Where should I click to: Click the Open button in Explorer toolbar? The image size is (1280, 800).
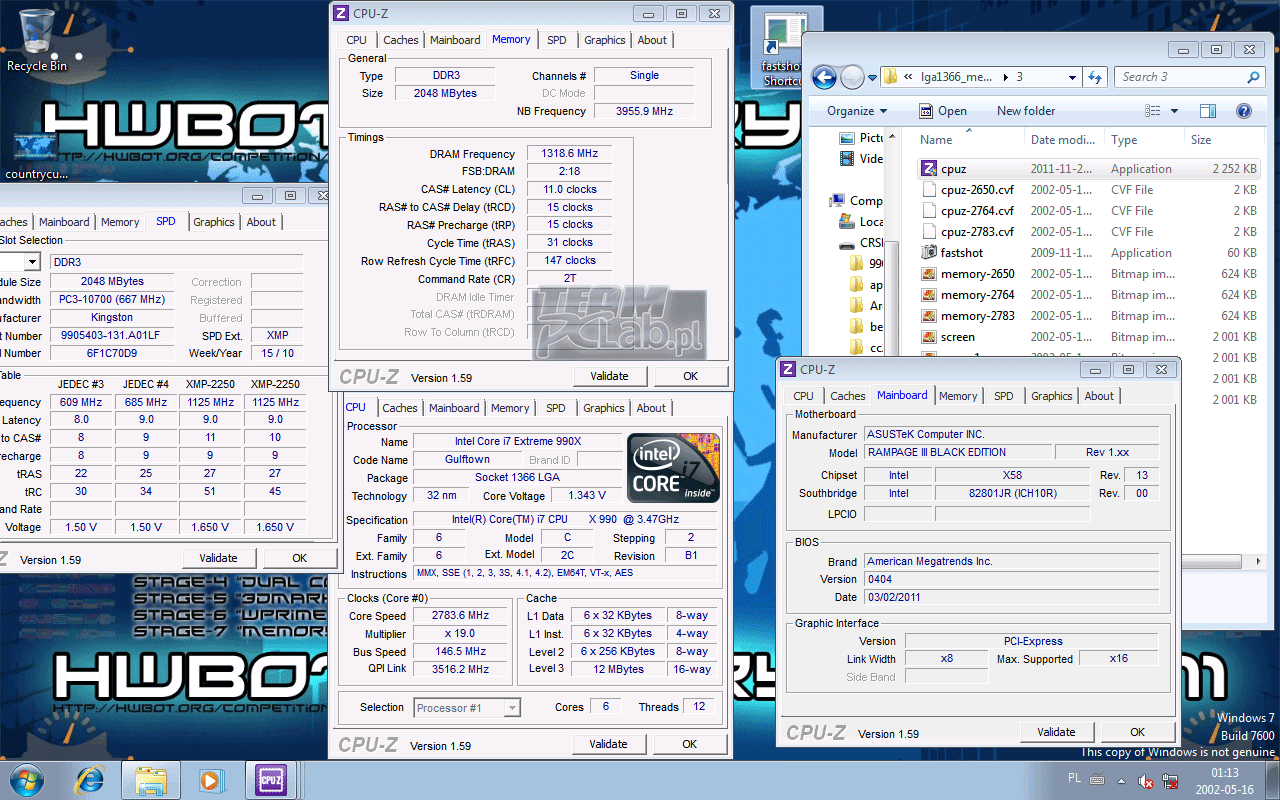point(943,111)
